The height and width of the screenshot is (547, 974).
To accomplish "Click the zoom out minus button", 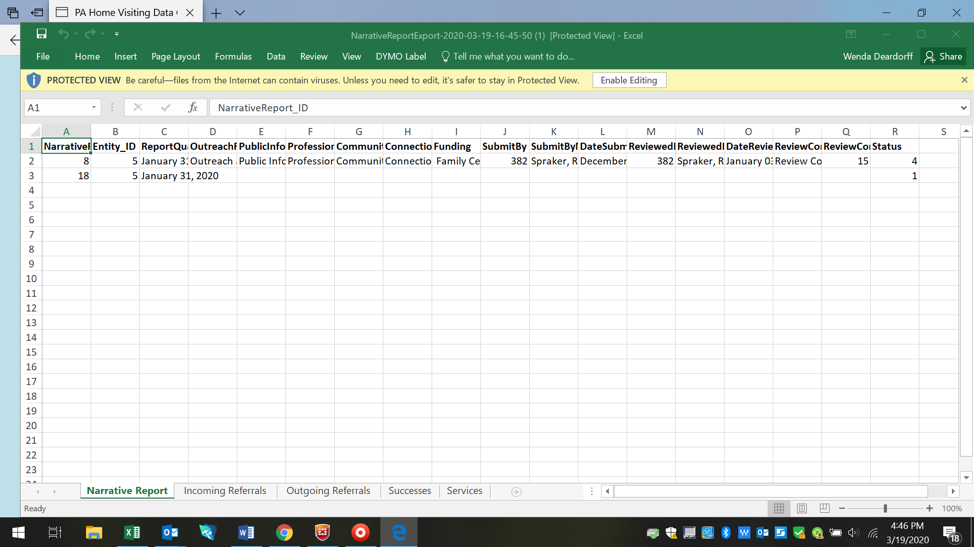I will (x=842, y=509).
